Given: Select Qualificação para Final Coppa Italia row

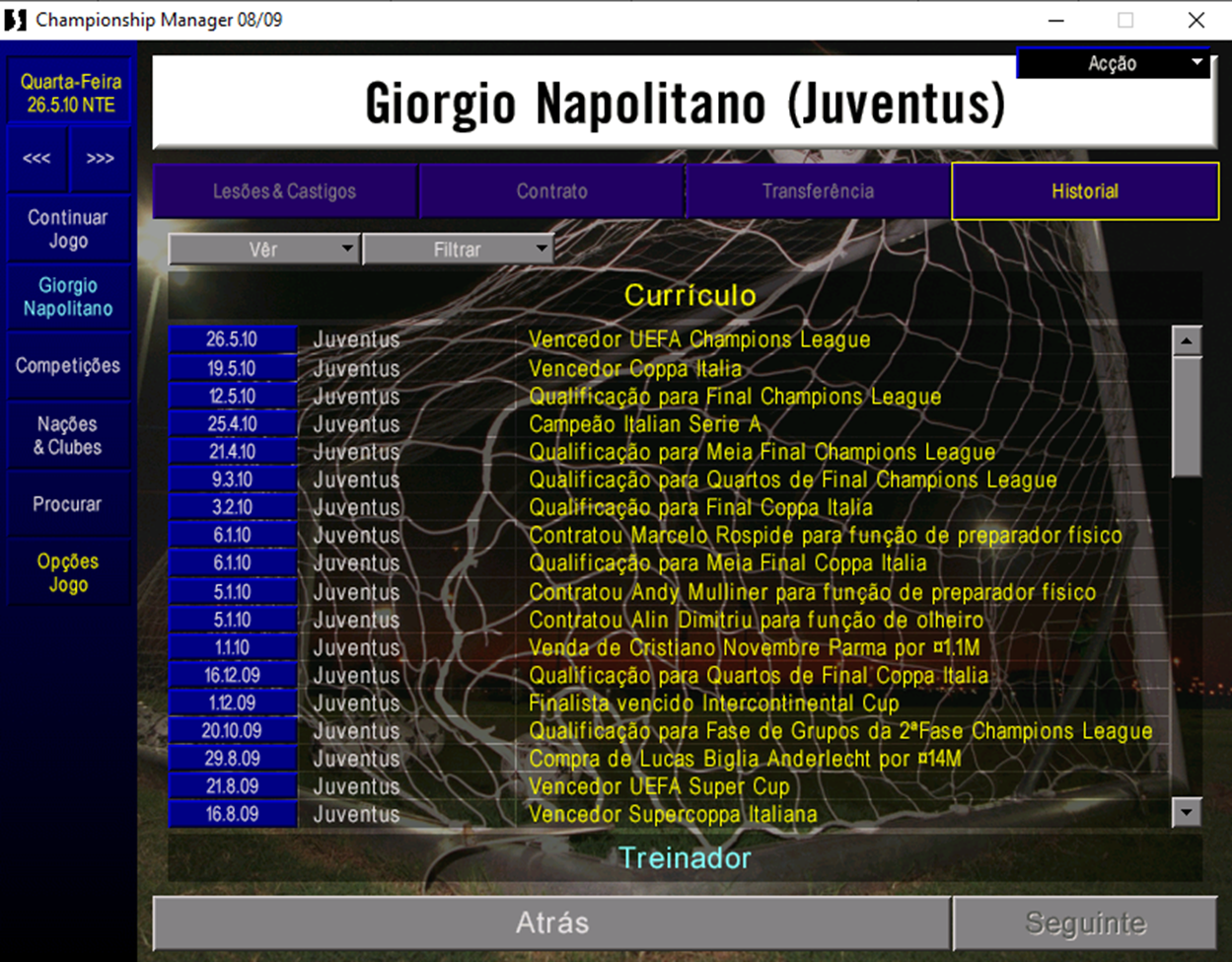Looking at the screenshot, I should tap(700, 507).
